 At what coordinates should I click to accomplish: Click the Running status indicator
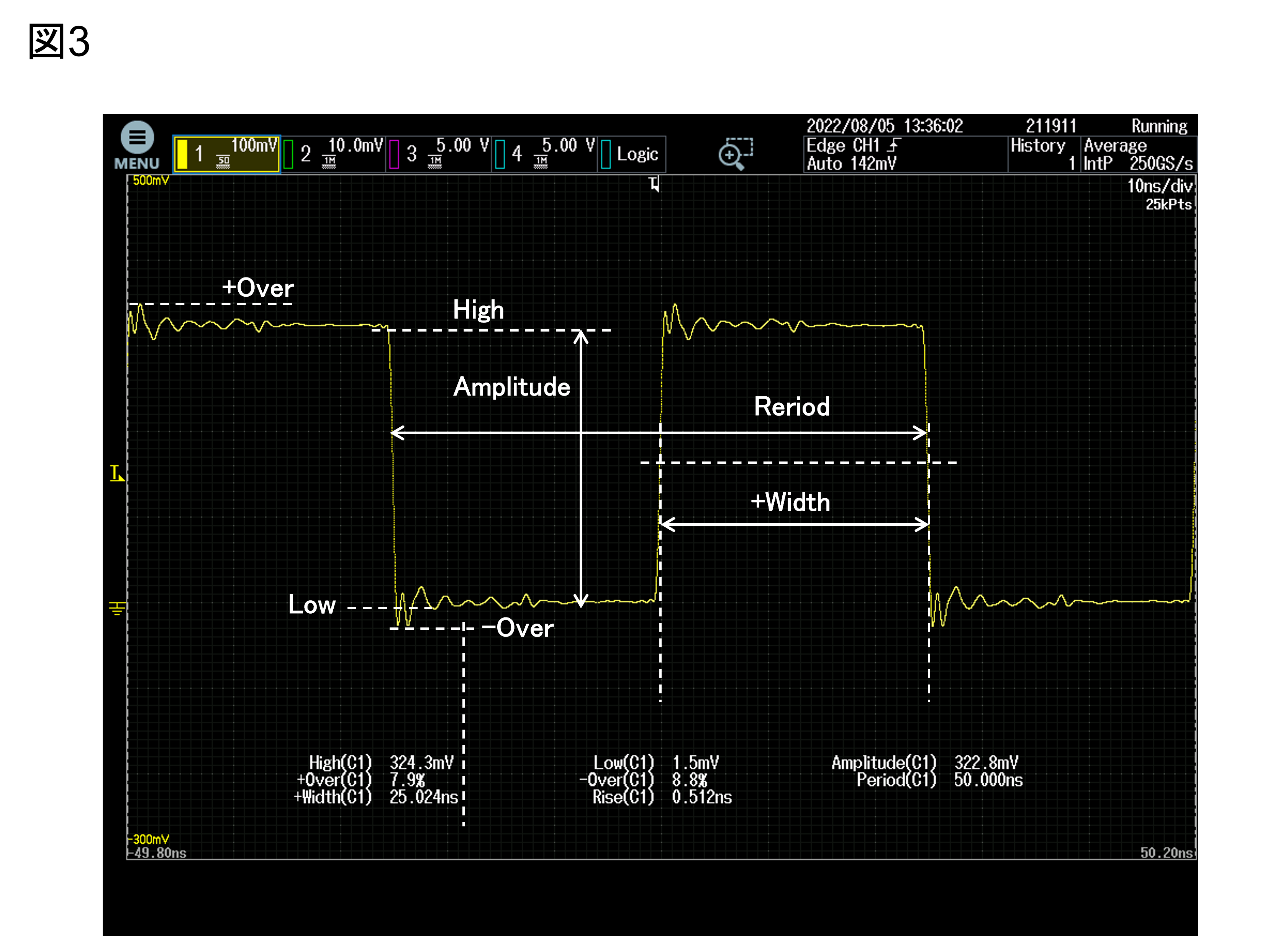click(x=1159, y=126)
